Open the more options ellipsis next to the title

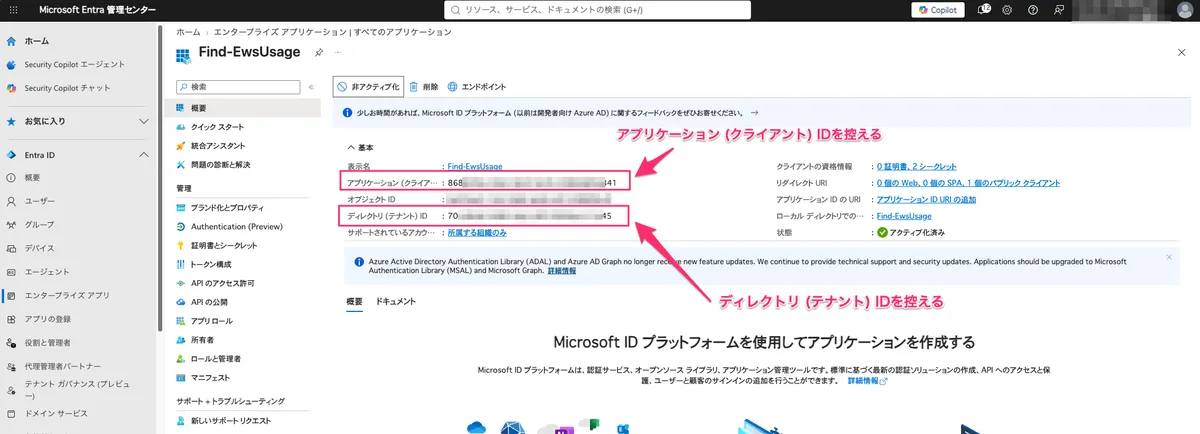coord(338,52)
